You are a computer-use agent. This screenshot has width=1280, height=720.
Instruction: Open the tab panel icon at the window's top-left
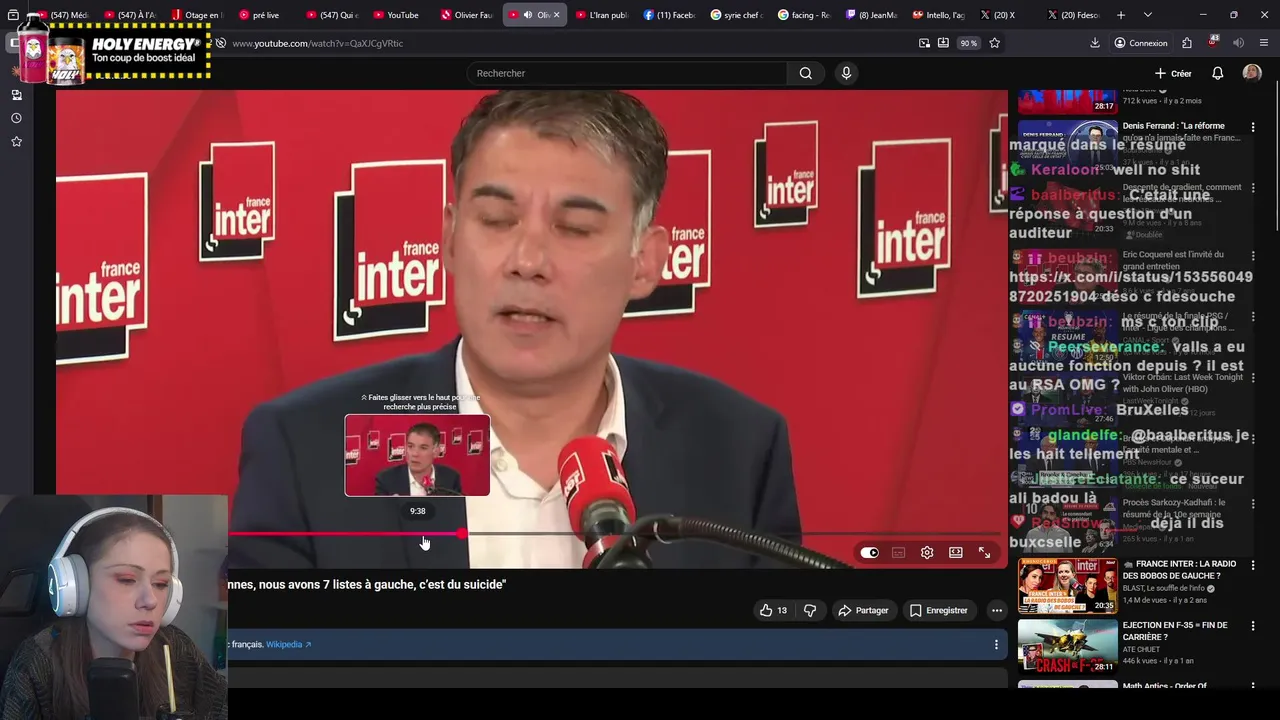(x=13, y=15)
